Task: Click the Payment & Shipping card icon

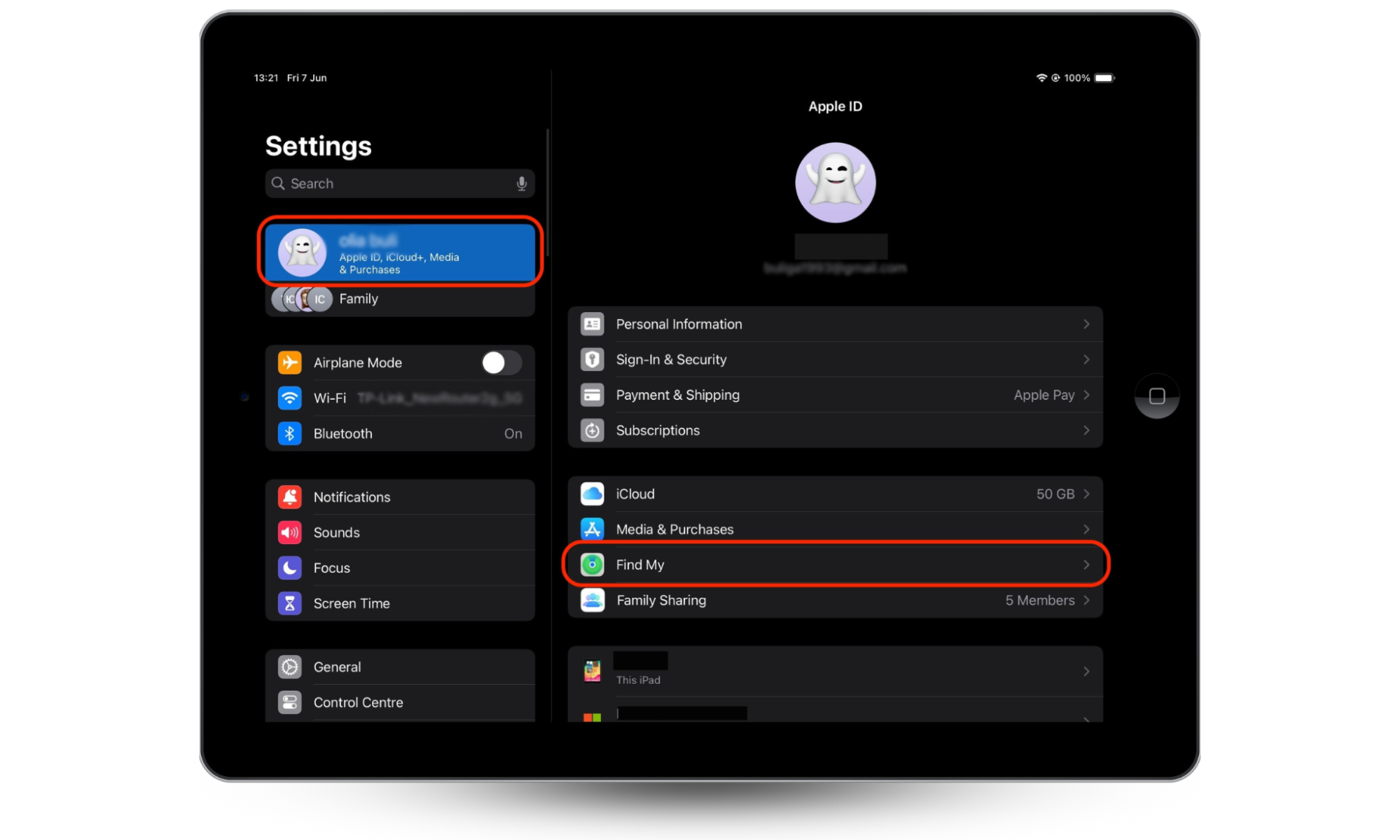Action: pyautogui.click(x=592, y=395)
